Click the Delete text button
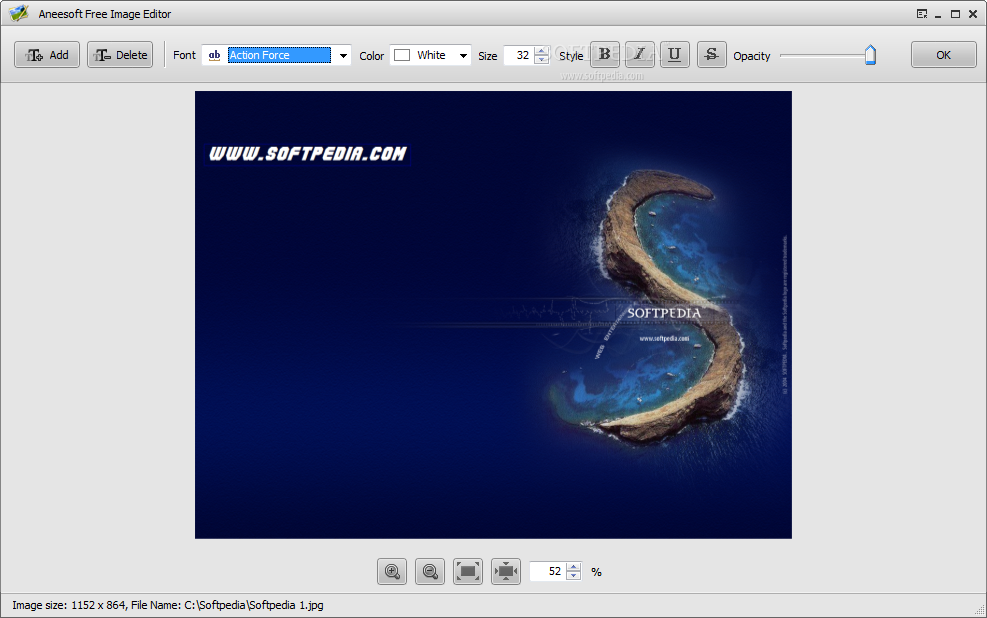 (120, 55)
